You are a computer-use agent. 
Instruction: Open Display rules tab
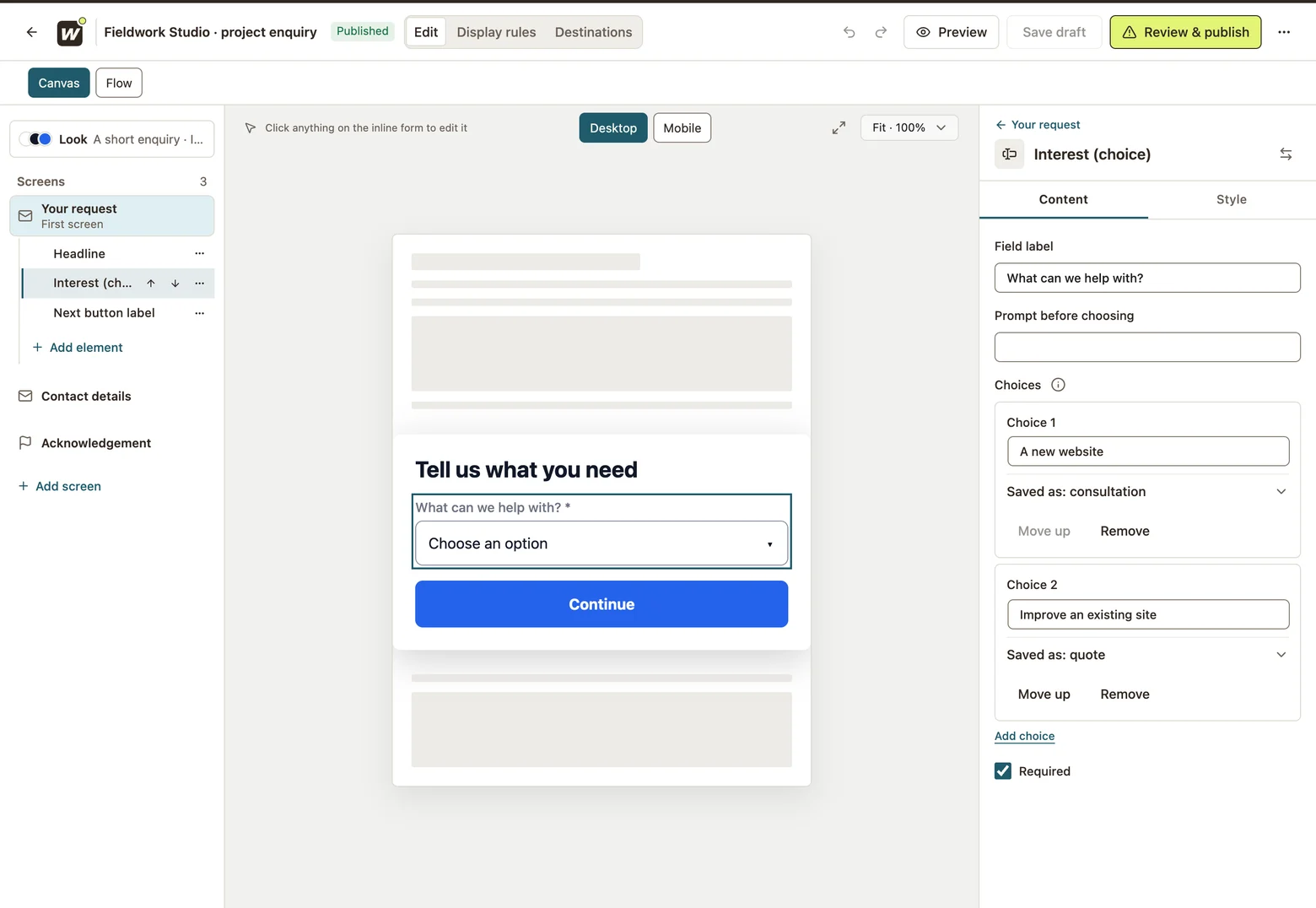point(496,32)
